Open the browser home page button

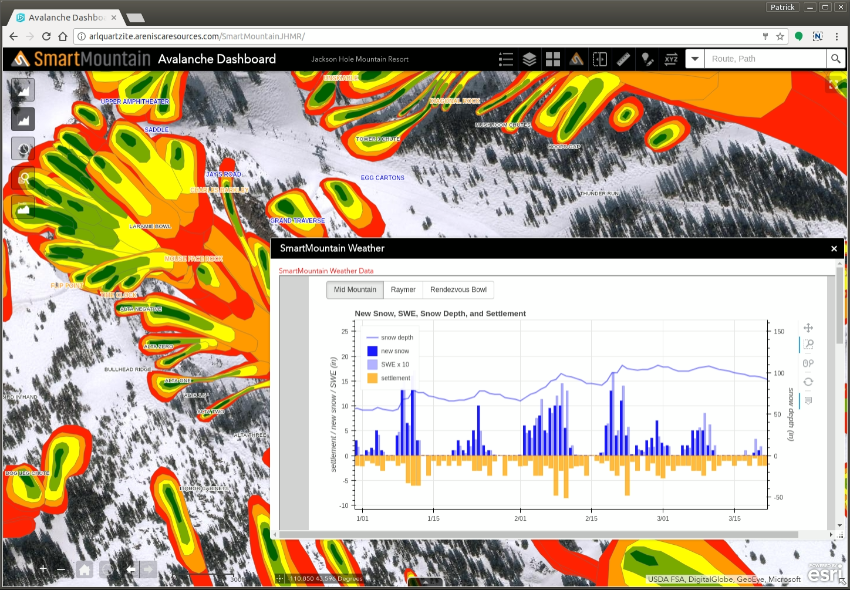pos(63,36)
